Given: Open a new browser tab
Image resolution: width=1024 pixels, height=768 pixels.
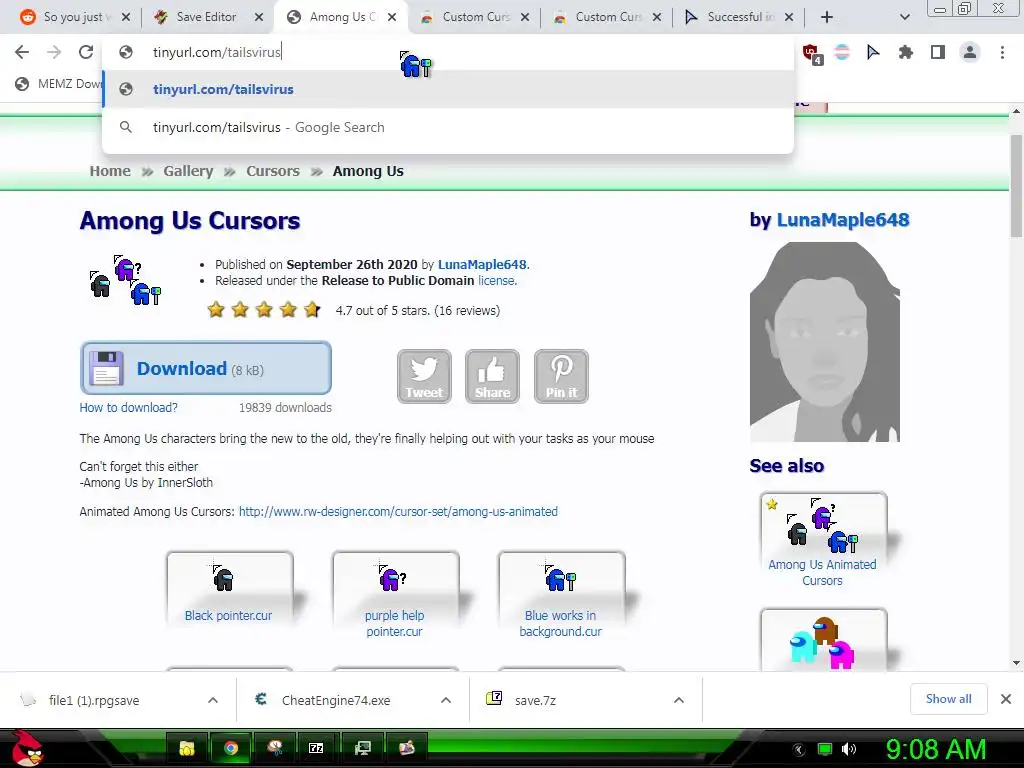Looking at the screenshot, I should [x=827, y=17].
